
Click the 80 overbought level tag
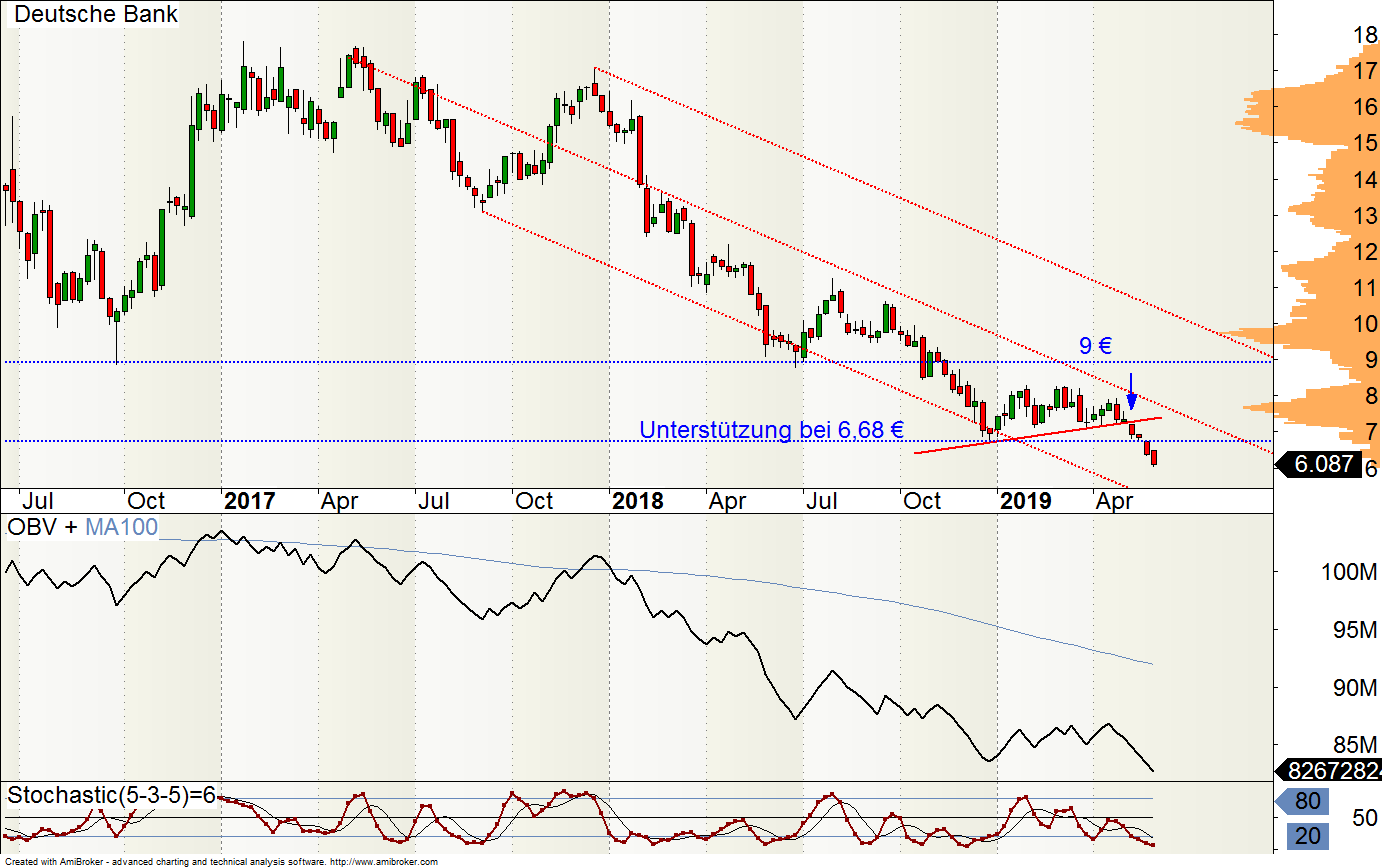point(1305,801)
